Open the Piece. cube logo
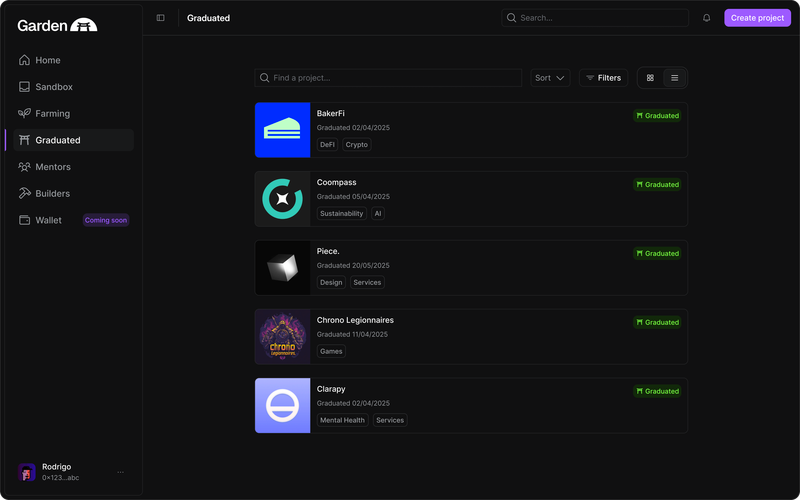This screenshot has height=500, width=800. point(282,268)
